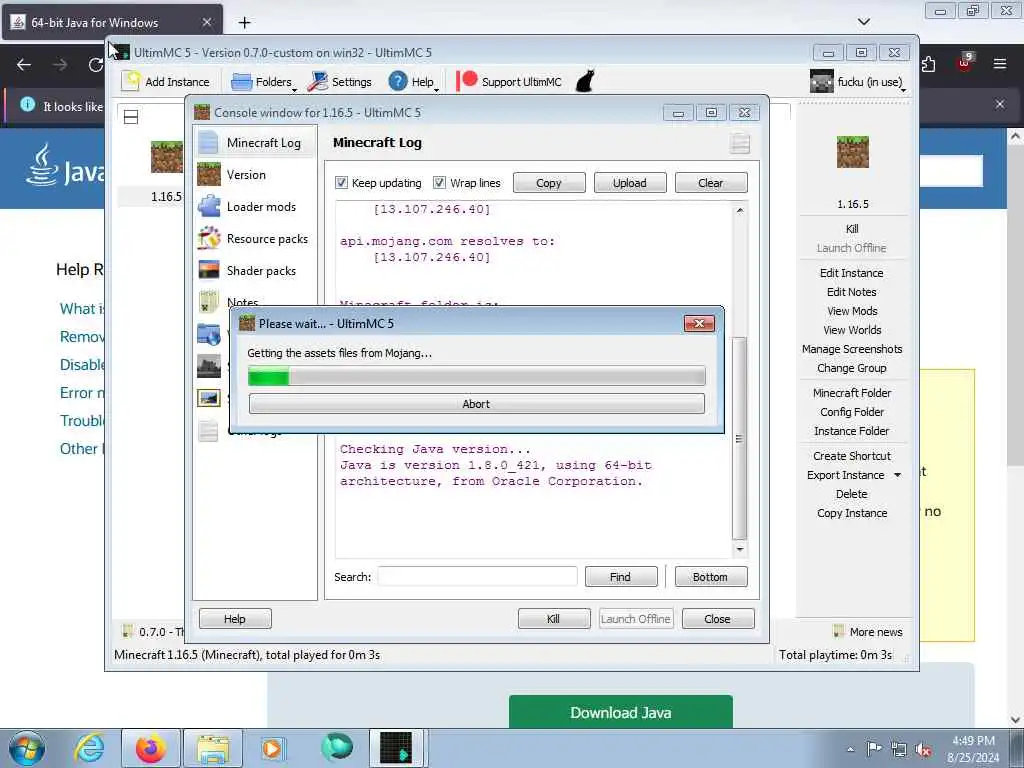
Task: Click Manage Screenshots in the right panel
Action: (852, 349)
